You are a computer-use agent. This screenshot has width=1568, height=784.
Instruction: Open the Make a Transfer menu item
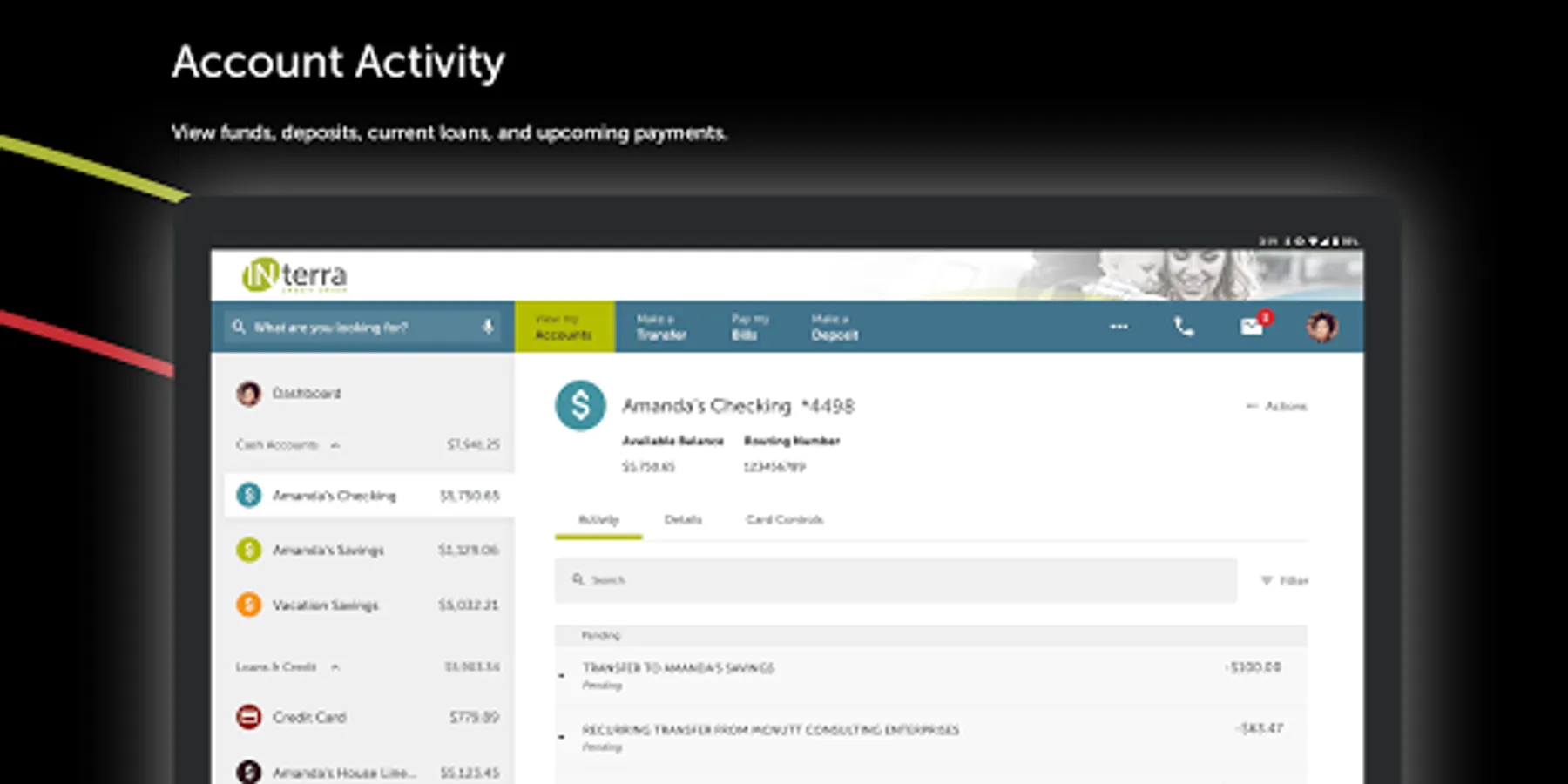[x=661, y=327]
